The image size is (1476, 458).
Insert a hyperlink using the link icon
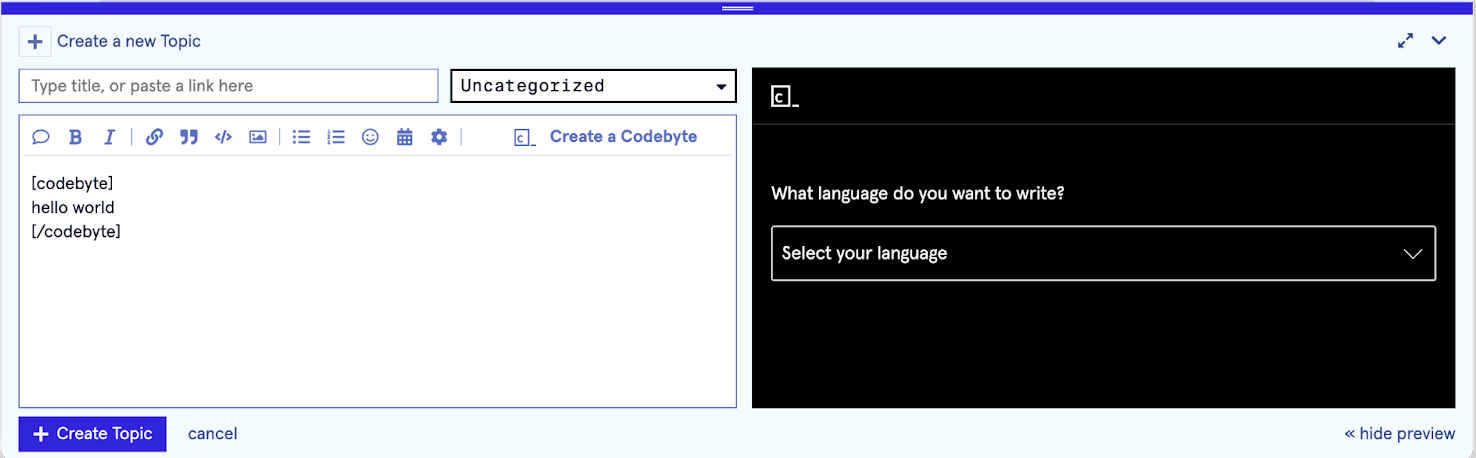pyautogui.click(x=154, y=137)
